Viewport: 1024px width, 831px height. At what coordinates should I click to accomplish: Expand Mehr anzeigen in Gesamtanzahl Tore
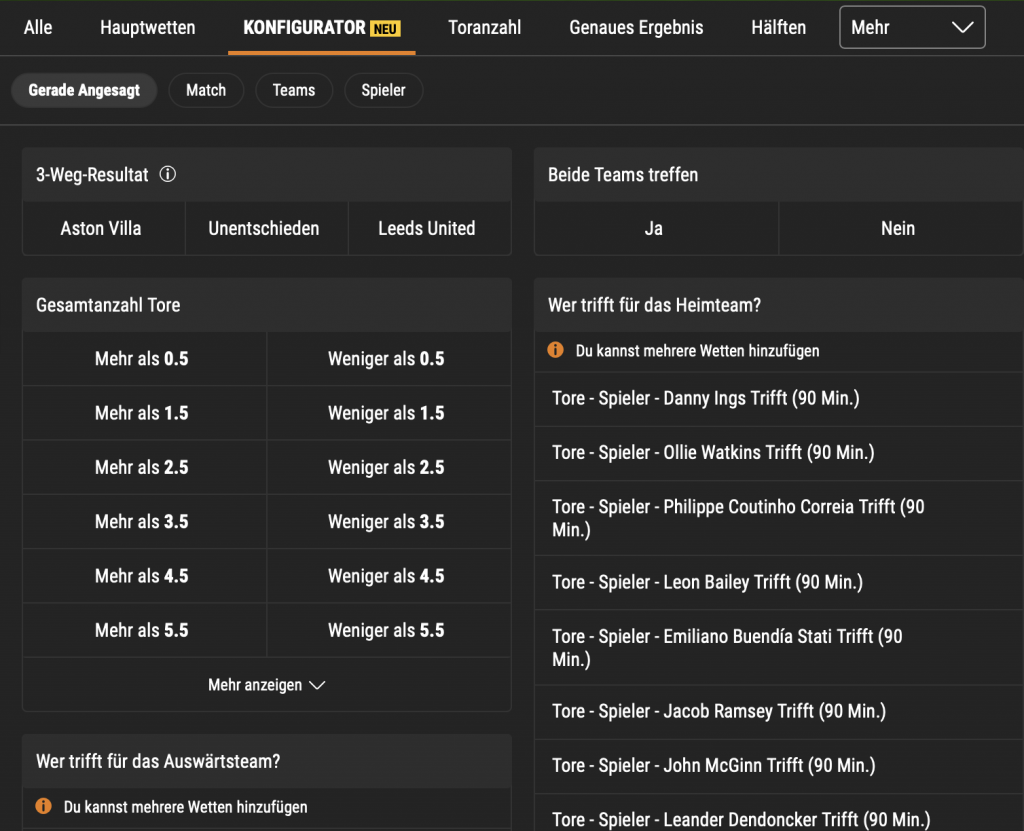pyautogui.click(x=266, y=685)
